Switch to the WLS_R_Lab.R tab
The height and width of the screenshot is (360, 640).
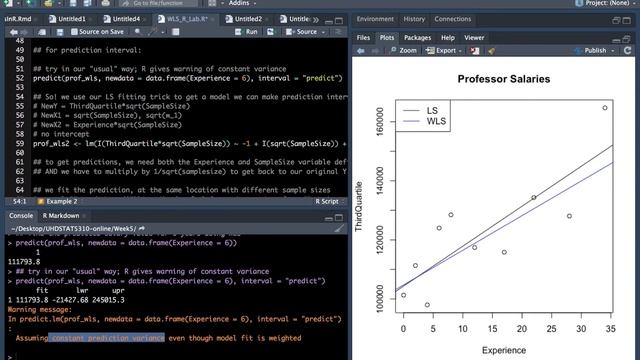coord(186,19)
